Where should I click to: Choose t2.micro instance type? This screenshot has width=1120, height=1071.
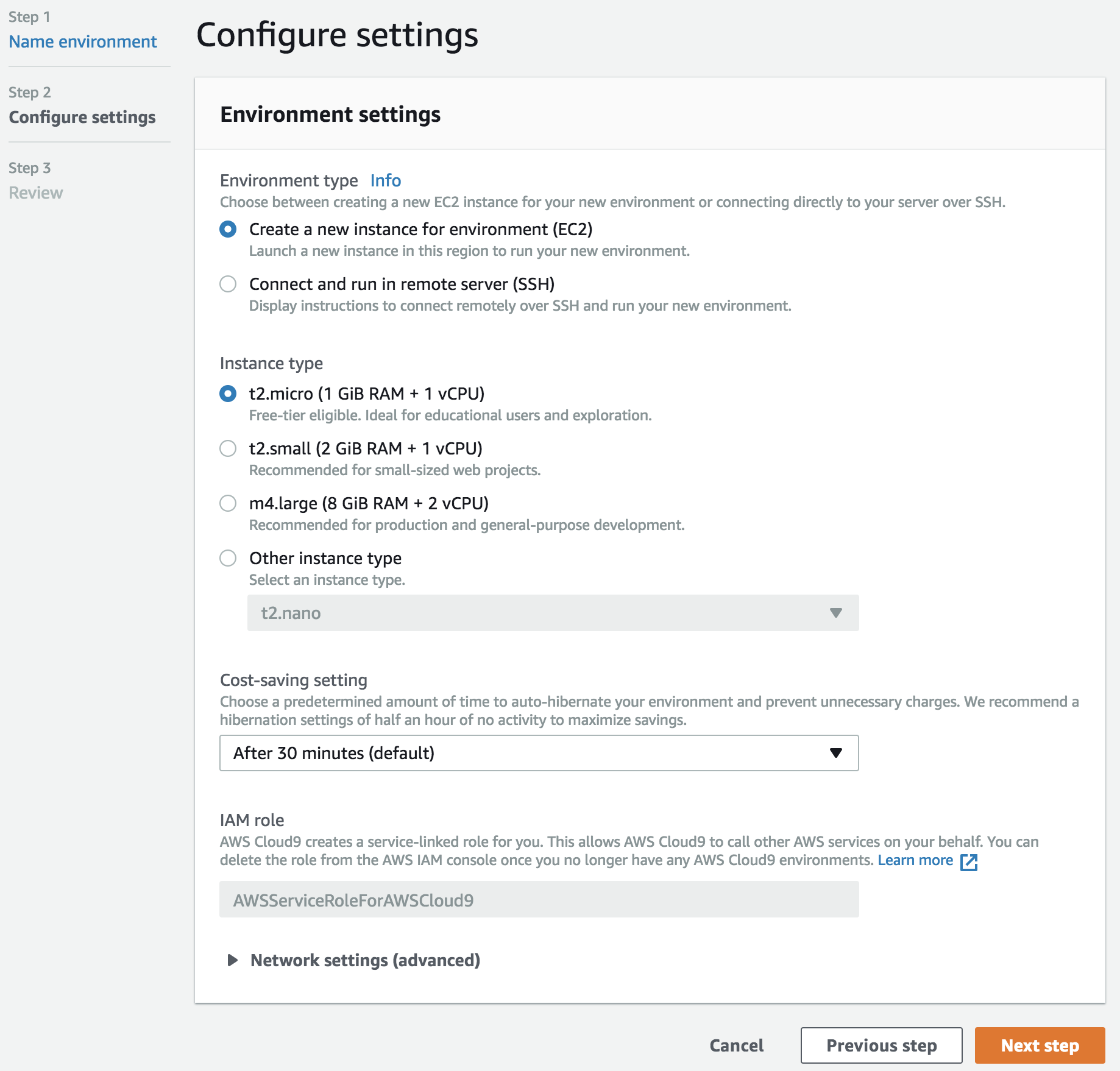click(228, 394)
